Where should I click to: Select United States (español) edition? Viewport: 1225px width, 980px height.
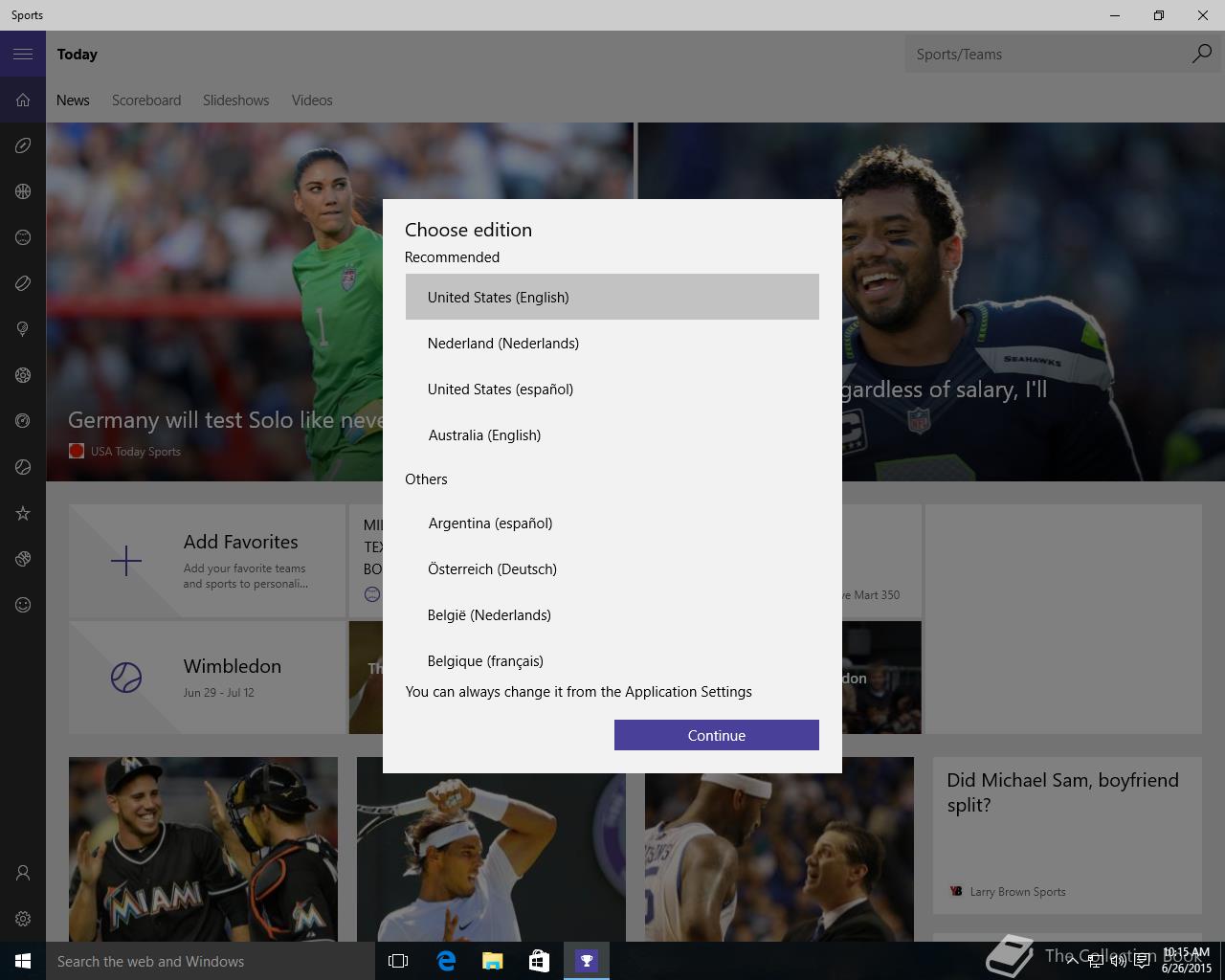(612, 389)
